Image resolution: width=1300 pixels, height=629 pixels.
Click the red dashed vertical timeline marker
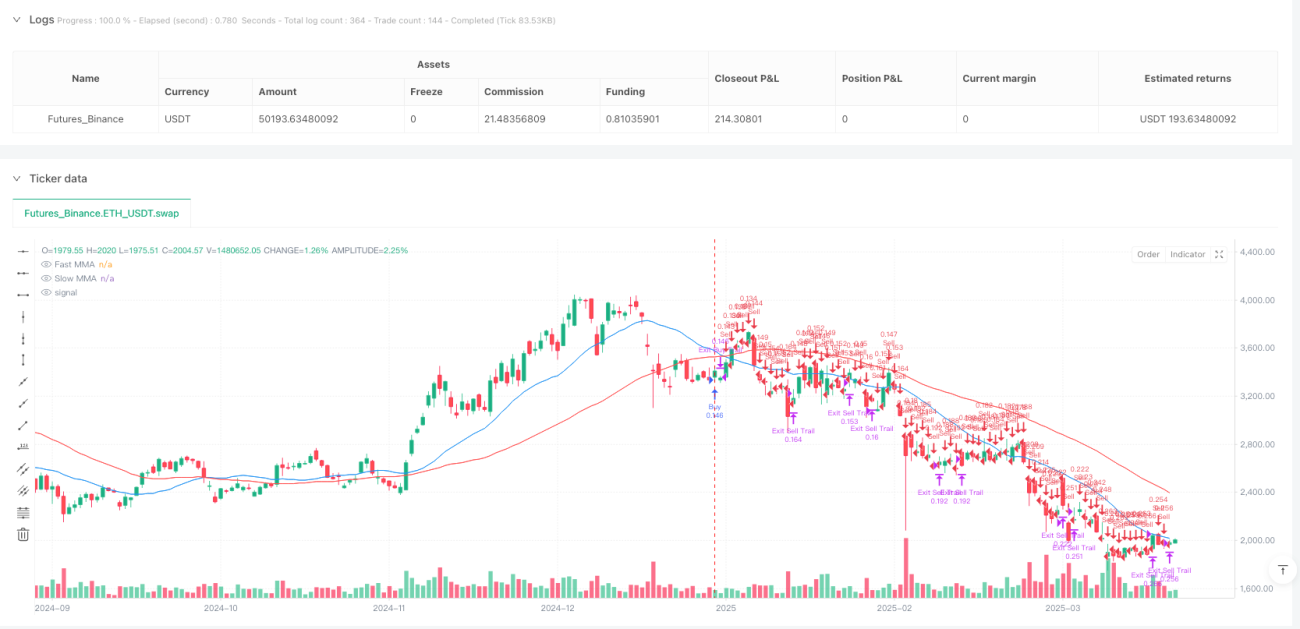714,419
